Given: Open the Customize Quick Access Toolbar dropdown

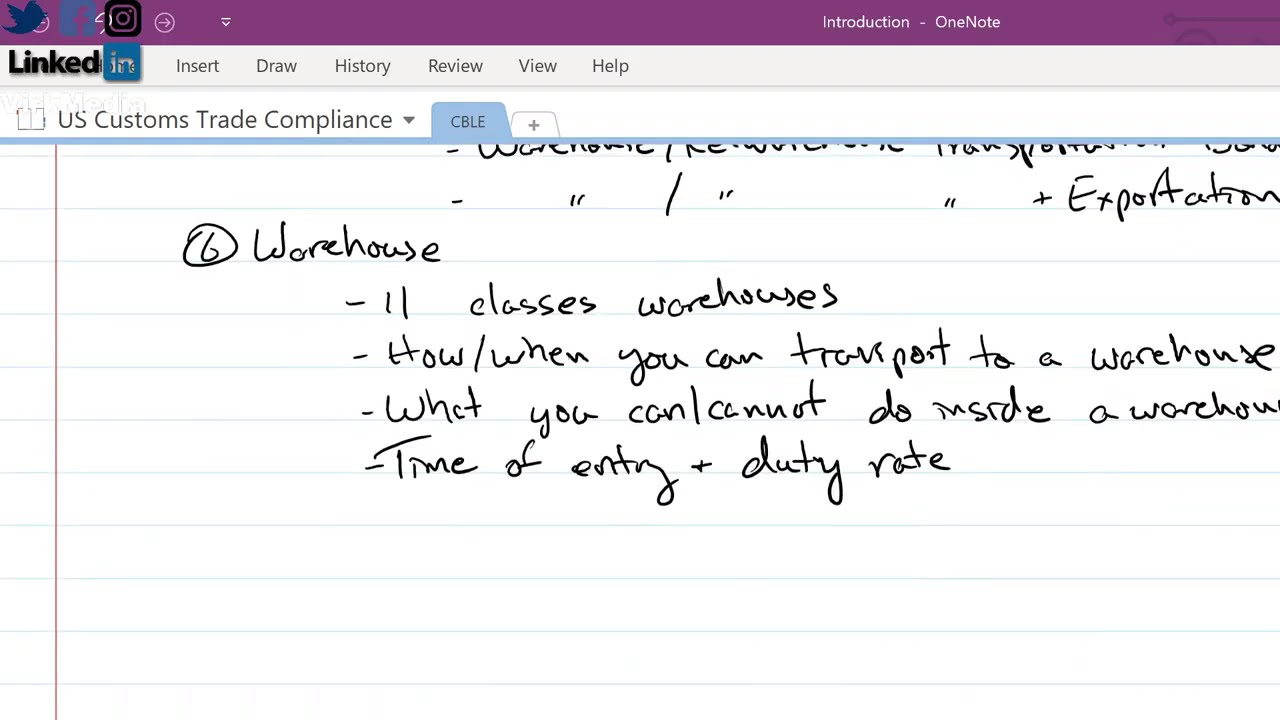Looking at the screenshot, I should (226, 22).
